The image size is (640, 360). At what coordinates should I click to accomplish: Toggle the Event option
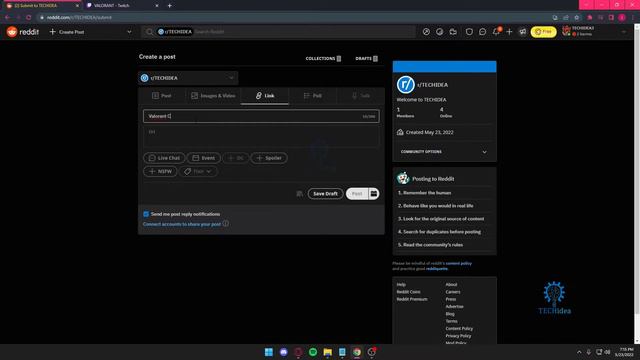pos(204,158)
